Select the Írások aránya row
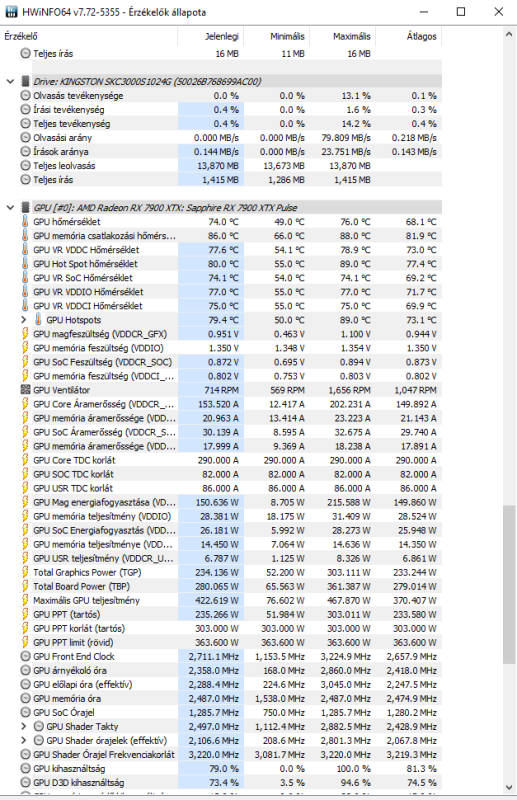517x800 pixels. pyautogui.click(x=230, y=152)
